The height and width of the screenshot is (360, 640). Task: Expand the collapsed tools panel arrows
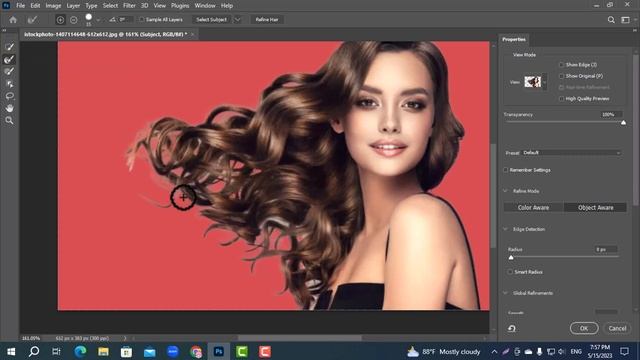4,30
